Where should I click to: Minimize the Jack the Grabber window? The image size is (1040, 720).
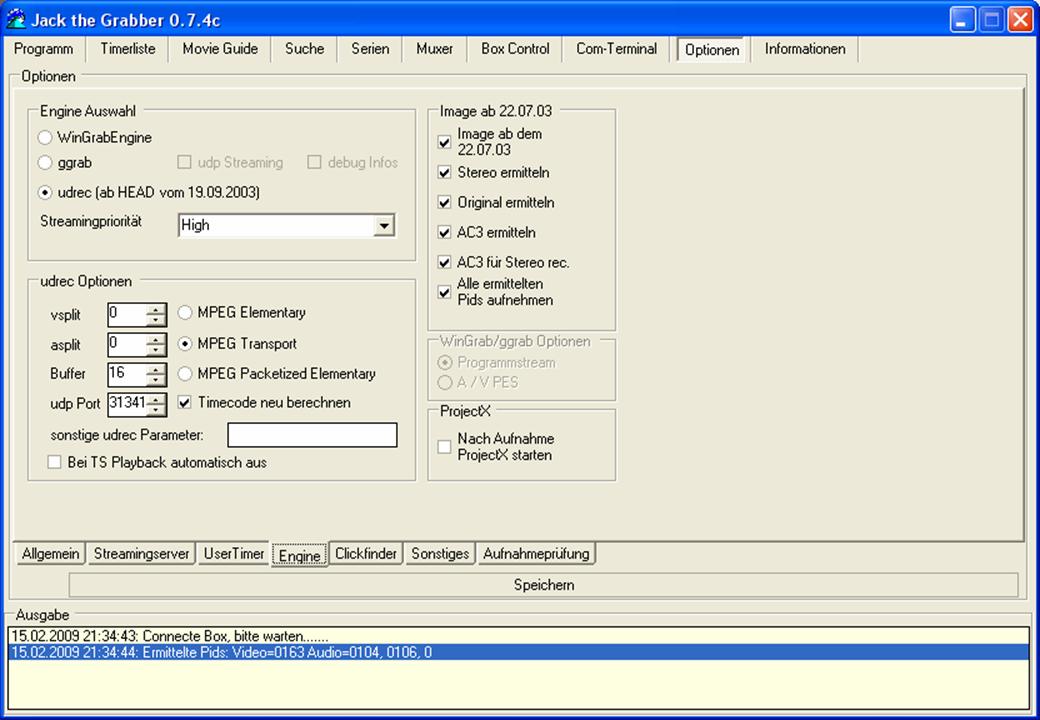(962, 20)
